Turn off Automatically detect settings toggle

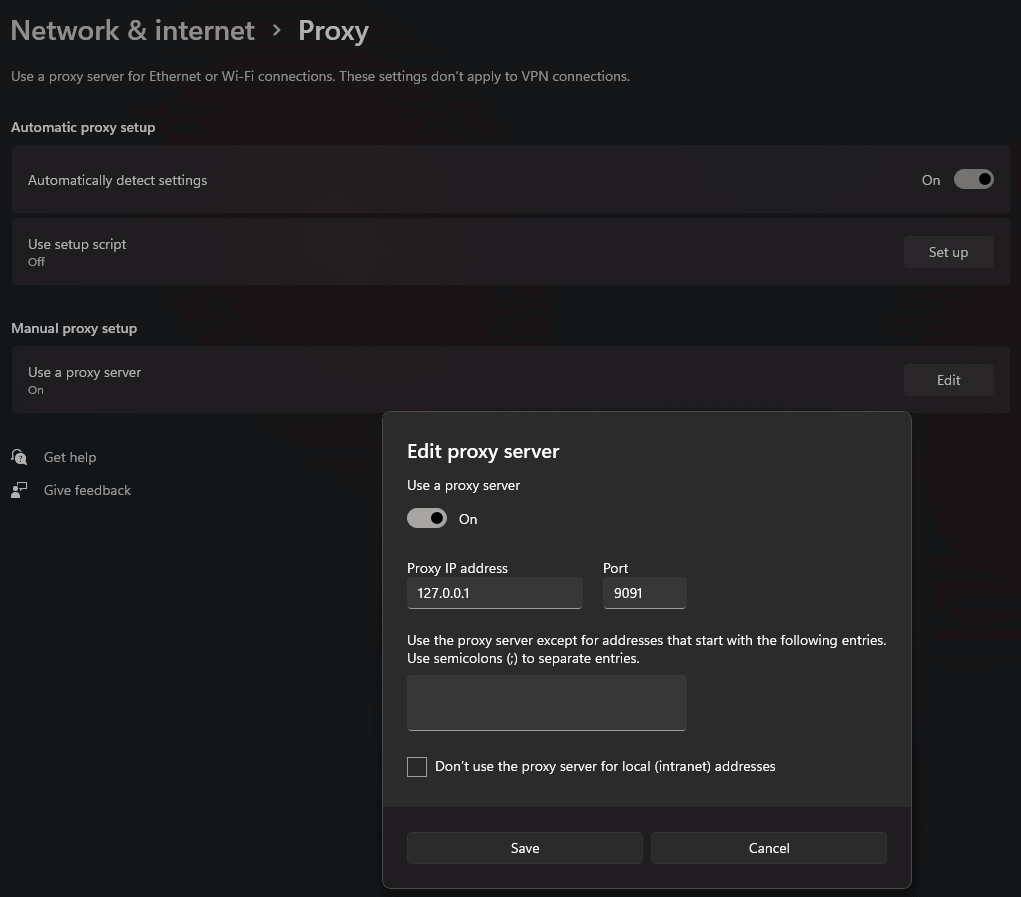[x=972, y=180]
